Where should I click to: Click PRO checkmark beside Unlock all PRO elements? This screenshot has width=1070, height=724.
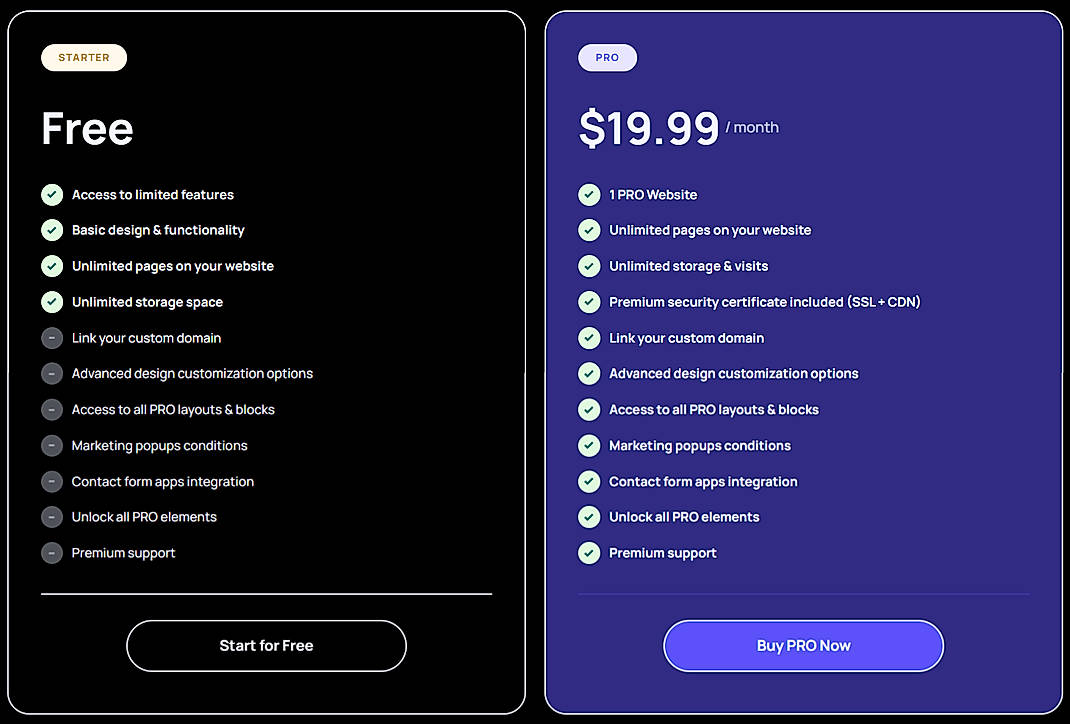point(589,517)
